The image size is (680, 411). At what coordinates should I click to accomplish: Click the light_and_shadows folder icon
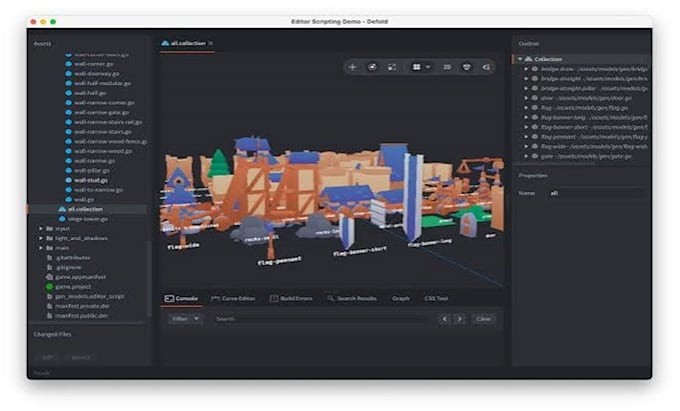(x=49, y=238)
